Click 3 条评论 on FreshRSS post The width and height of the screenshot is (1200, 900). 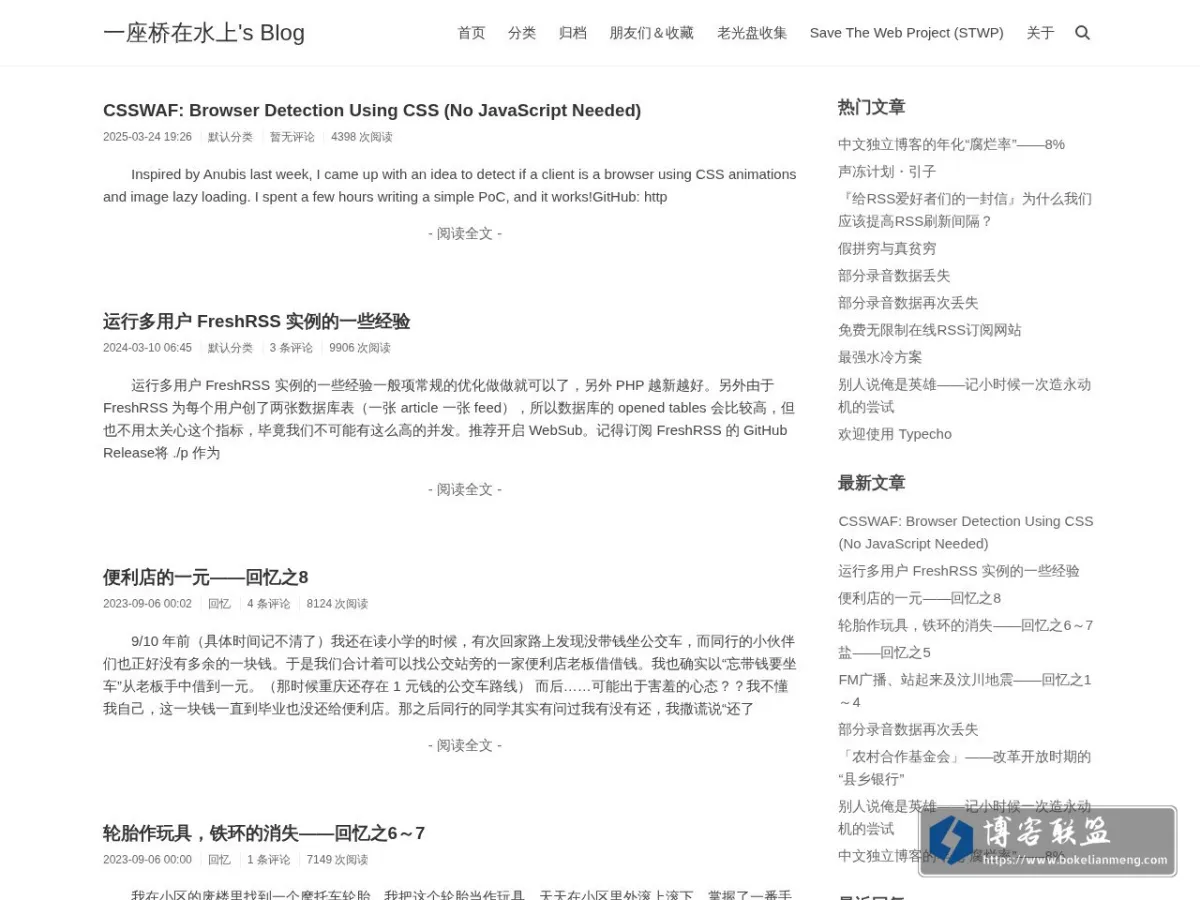click(291, 348)
